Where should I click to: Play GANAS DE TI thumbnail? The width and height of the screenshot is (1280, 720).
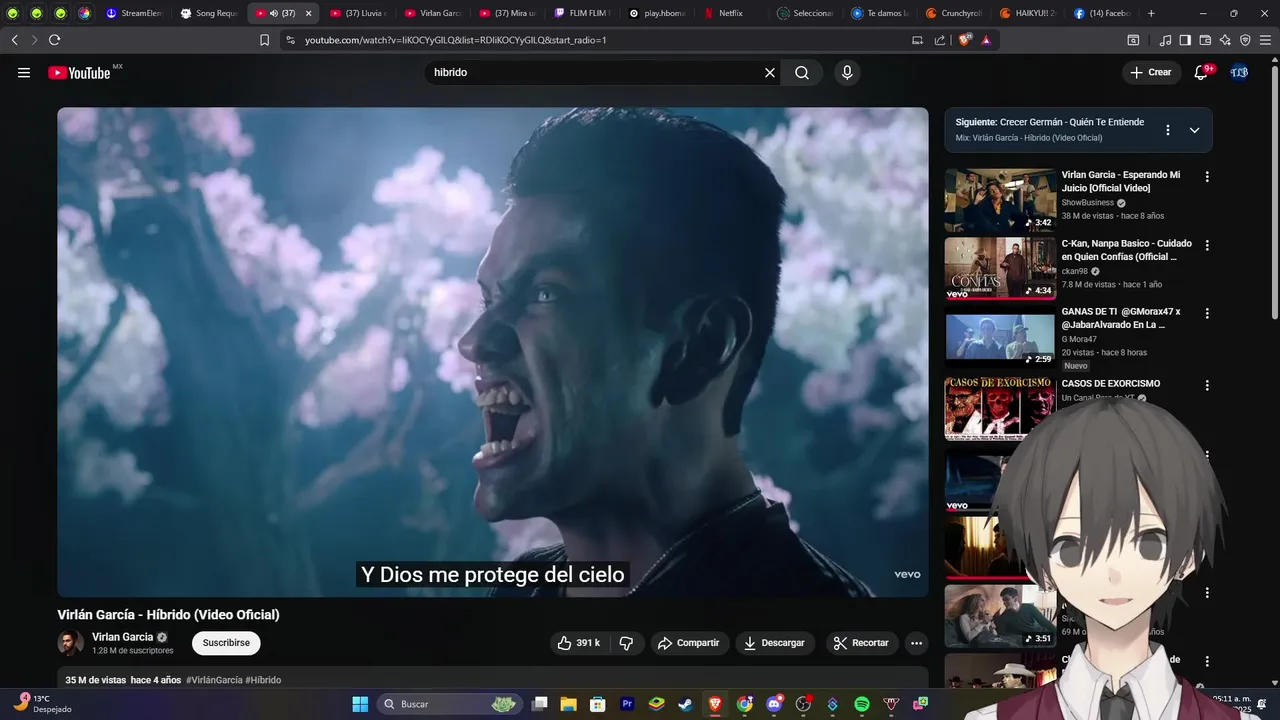1000,337
